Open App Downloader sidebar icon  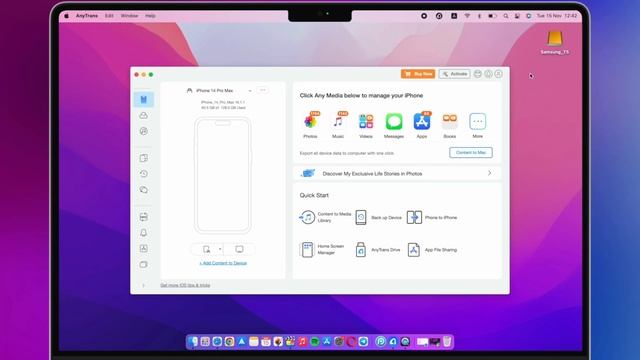[144, 249]
